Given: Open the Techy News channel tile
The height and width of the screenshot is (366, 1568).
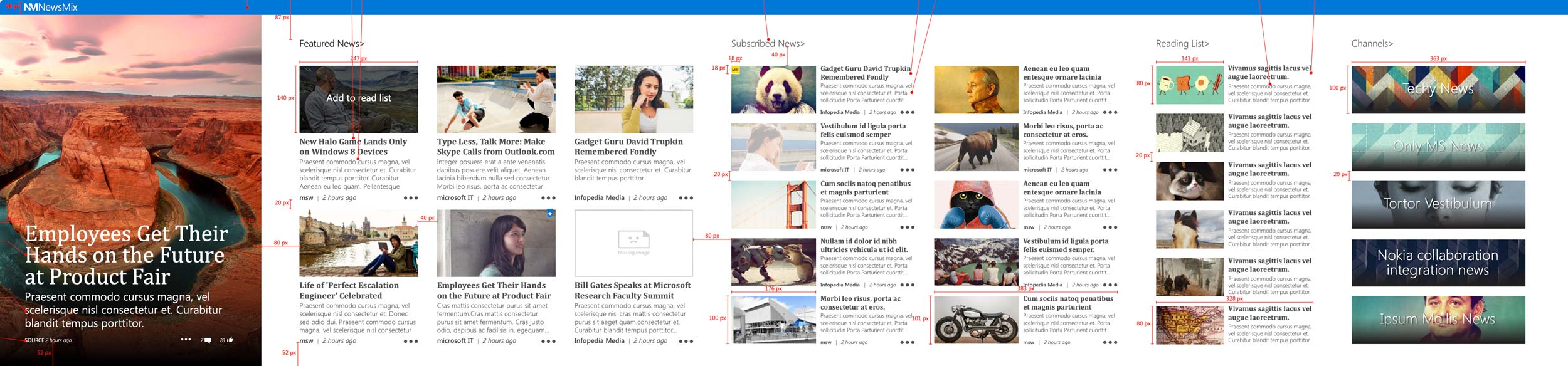Looking at the screenshot, I should click(x=1438, y=90).
